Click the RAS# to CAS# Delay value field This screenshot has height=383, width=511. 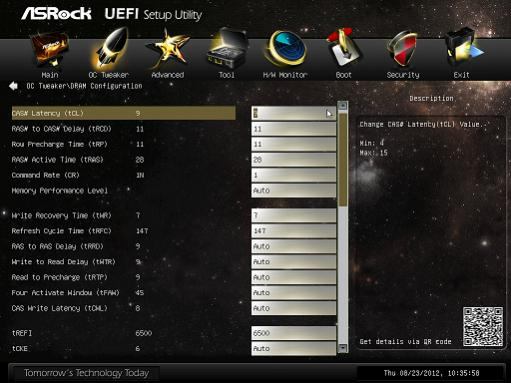click(x=294, y=129)
